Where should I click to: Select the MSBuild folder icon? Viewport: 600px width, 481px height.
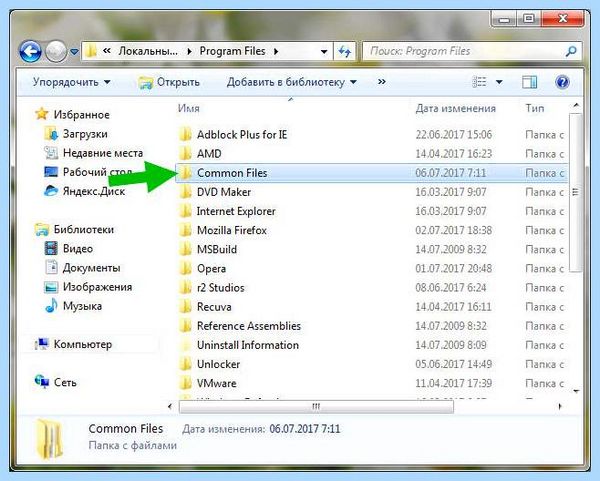[186, 249]
